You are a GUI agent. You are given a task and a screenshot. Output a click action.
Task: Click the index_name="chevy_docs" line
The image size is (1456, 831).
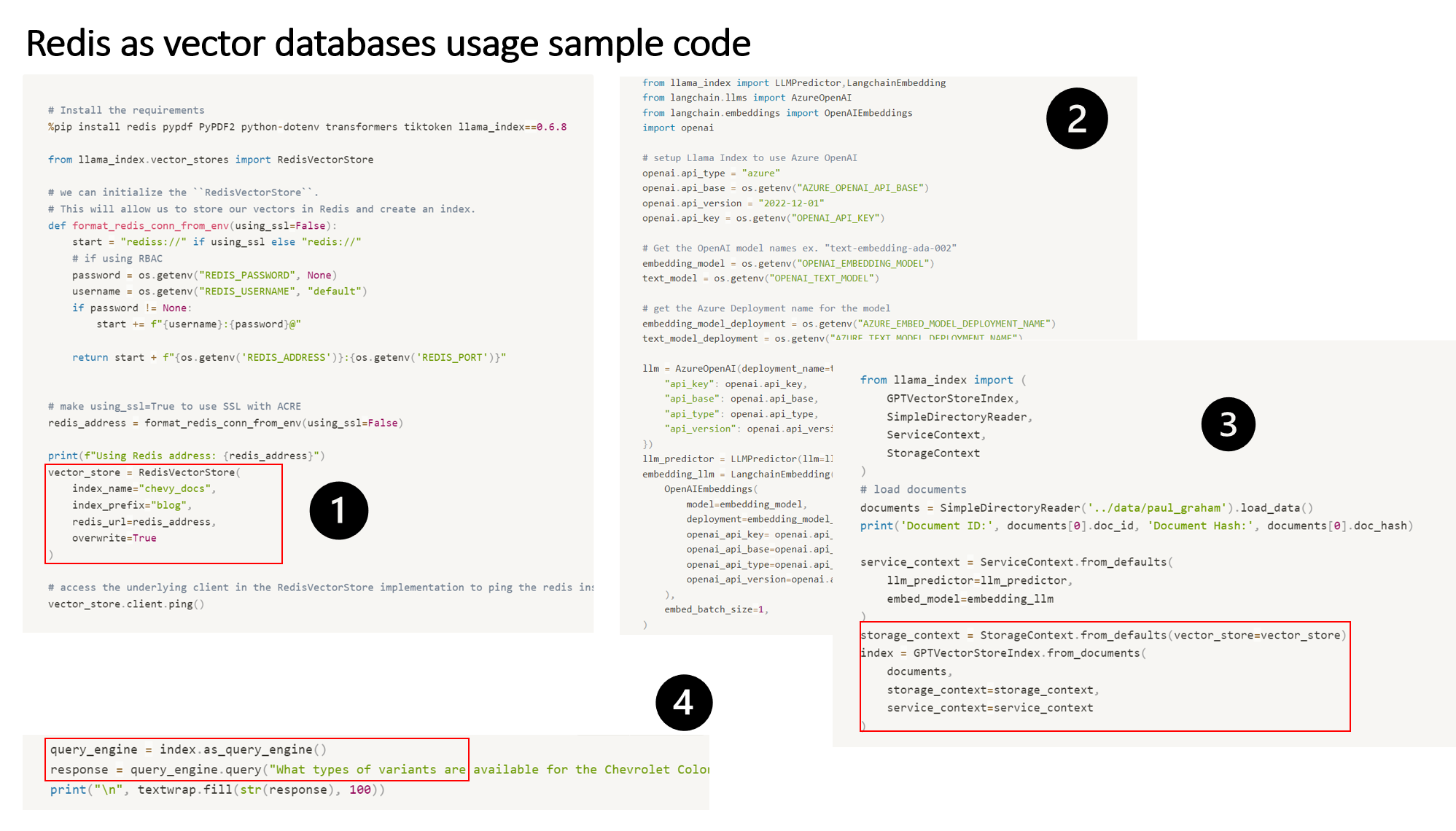tap(144, 488)
